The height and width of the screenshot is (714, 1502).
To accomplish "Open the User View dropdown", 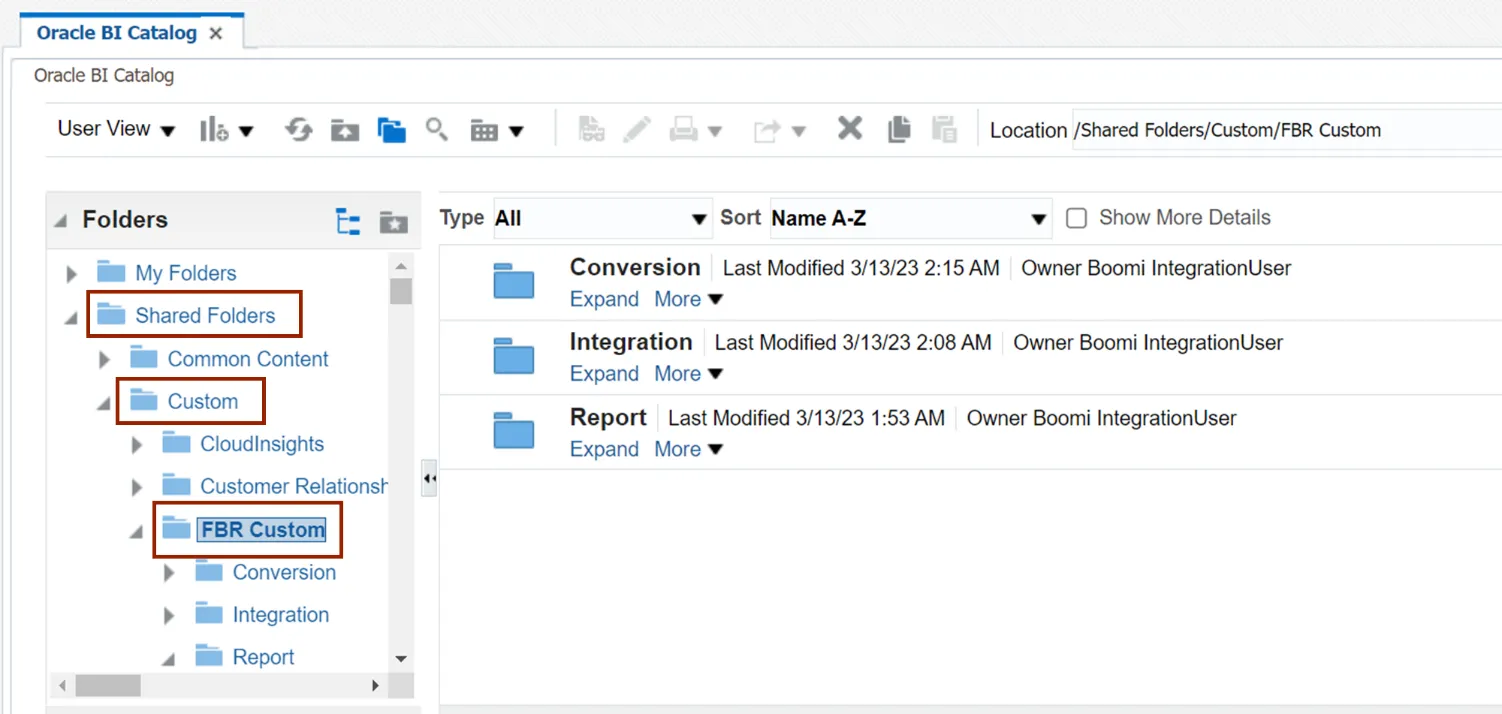I will pyautogui.click(x=116, y=130).
